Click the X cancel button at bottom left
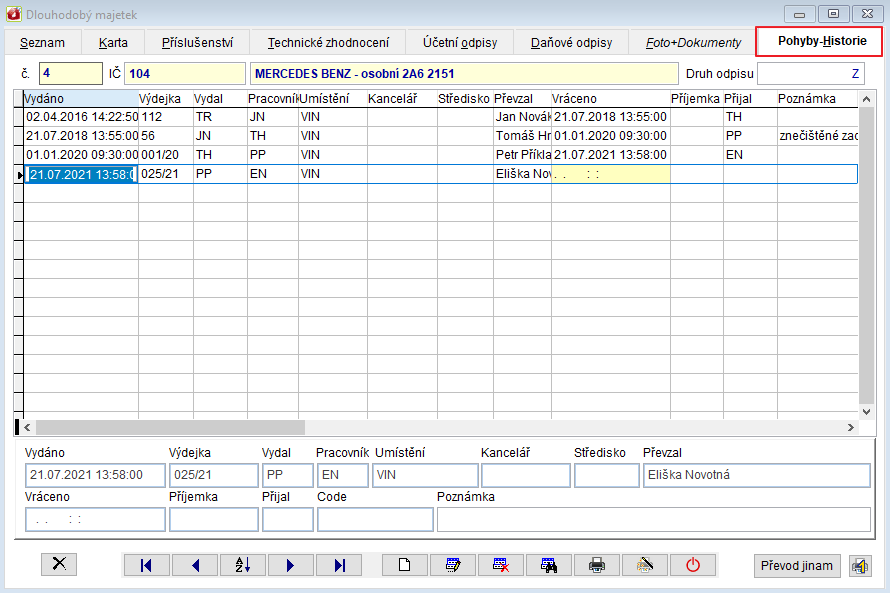The width and height of the screenshot is (890, 593). pos(59,564)
